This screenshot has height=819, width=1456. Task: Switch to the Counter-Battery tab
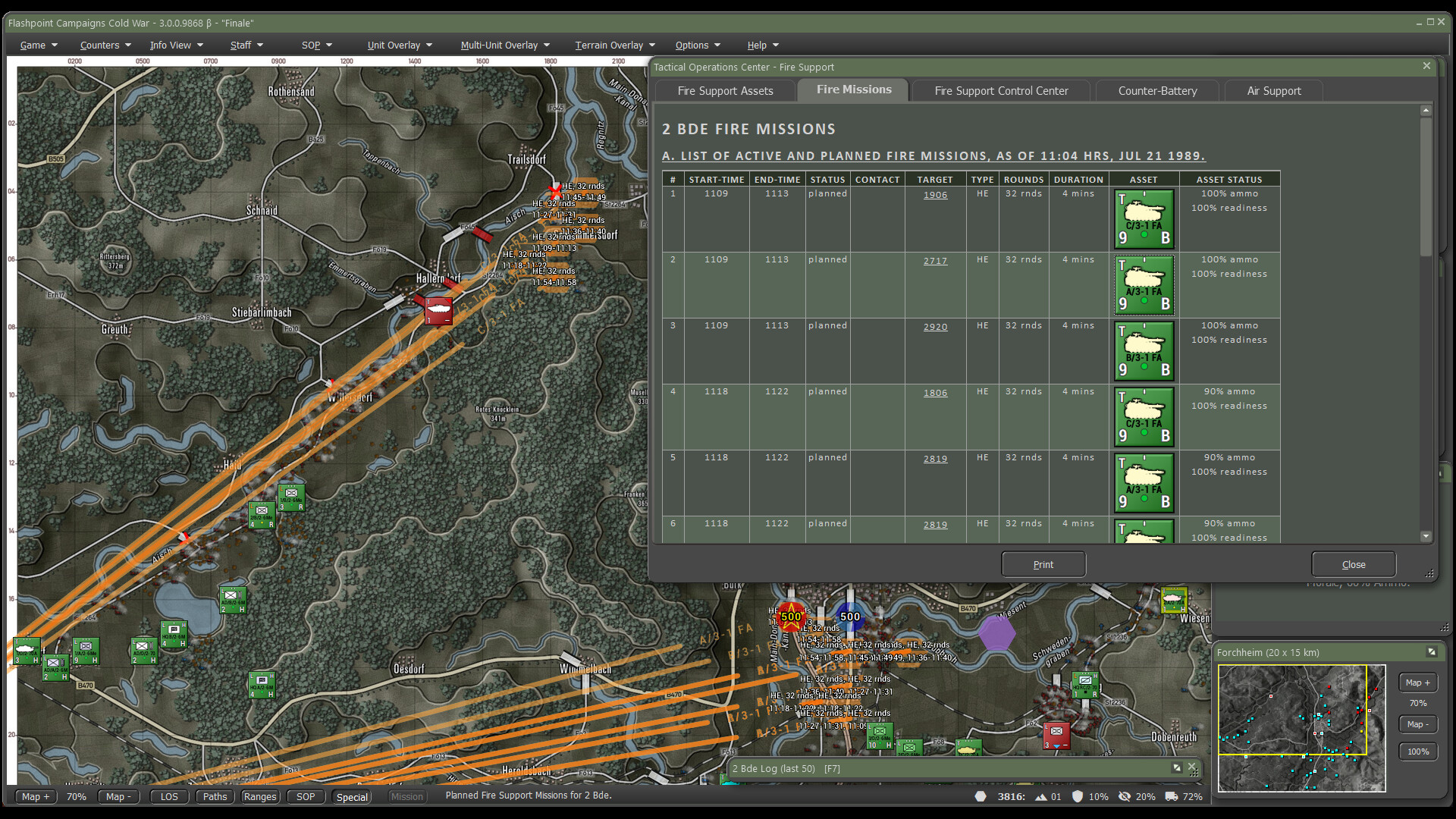click(1156, 90)
